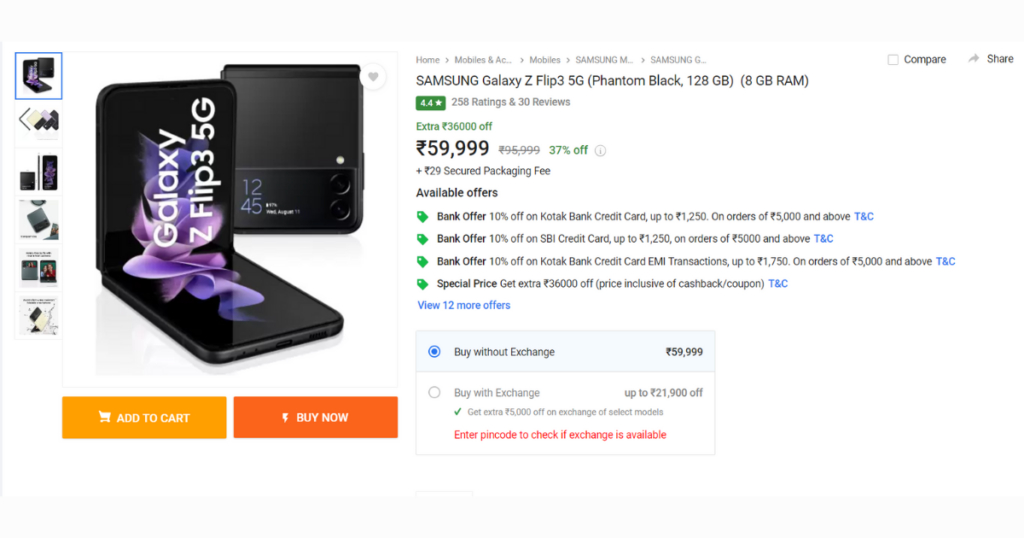Expand View 12 more offers
This screenshot has width=1024, height=538.
point(464,306)
